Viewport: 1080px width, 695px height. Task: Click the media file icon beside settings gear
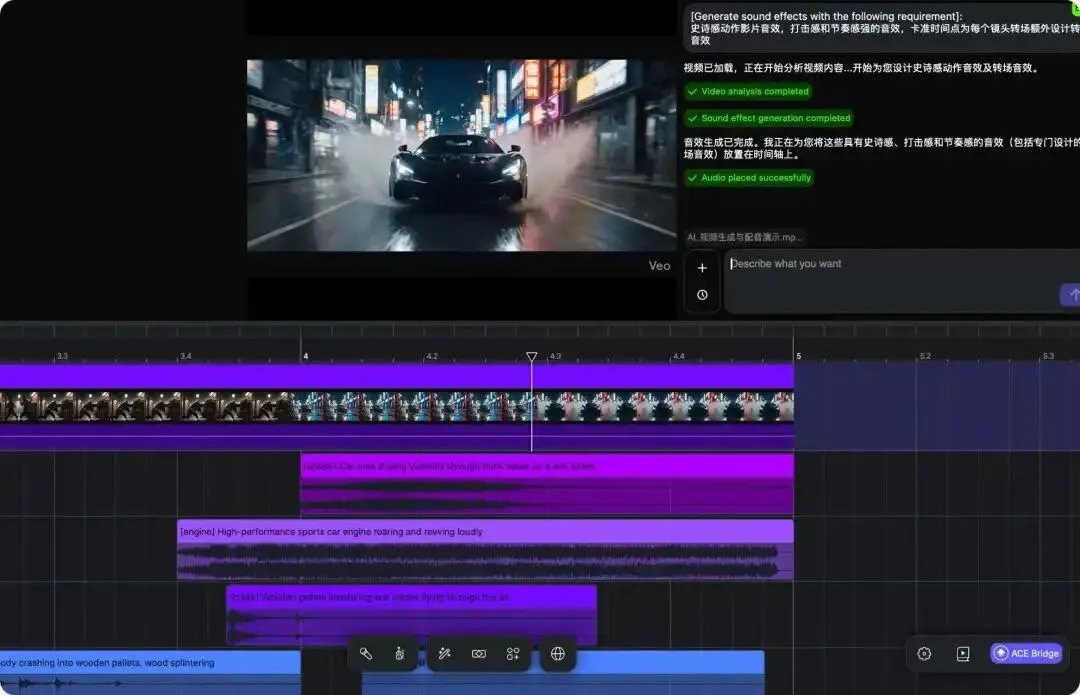coord(963,654)
